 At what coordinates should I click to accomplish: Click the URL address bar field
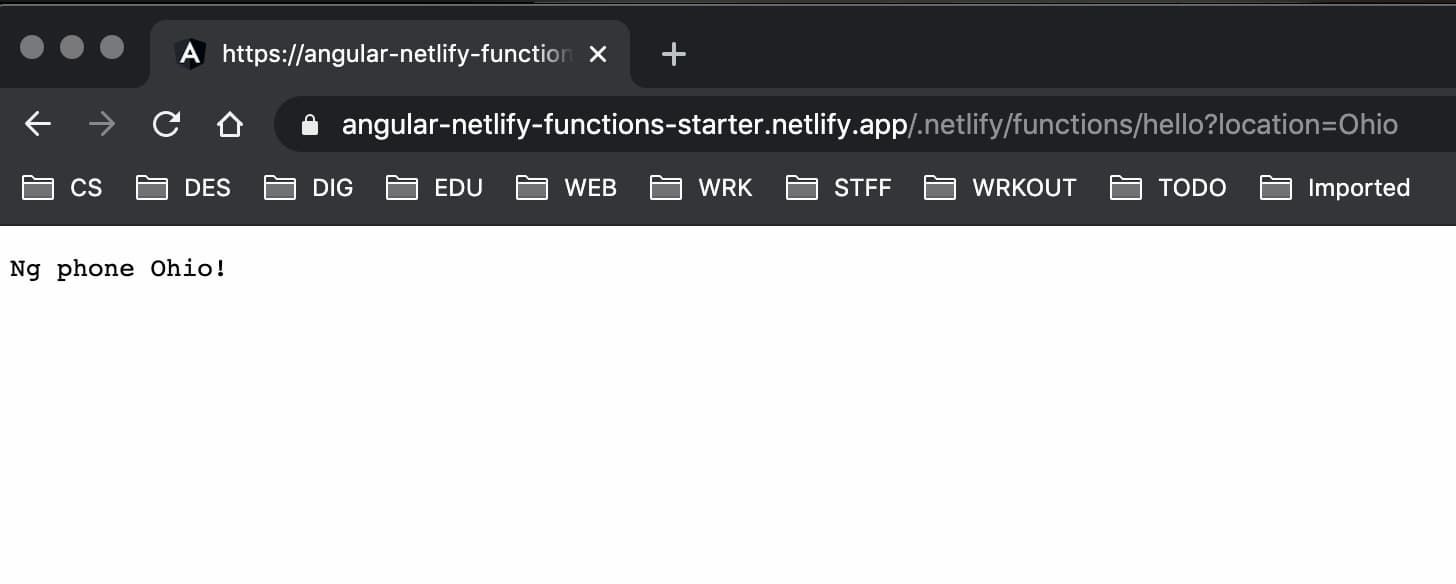pyautogui.click(x=868, y=125)
